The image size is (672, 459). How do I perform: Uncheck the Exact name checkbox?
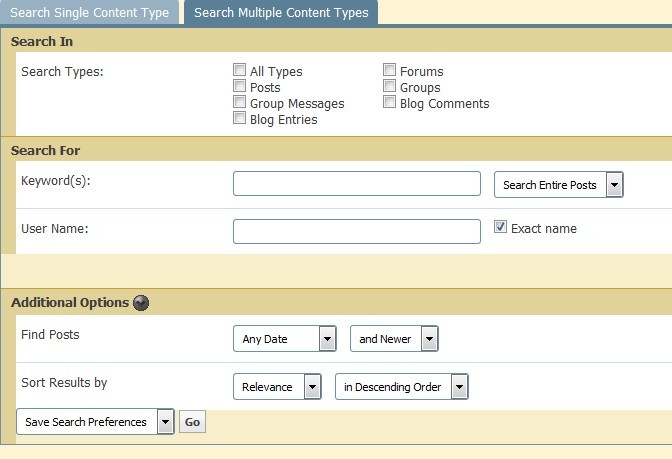(501, 228)
